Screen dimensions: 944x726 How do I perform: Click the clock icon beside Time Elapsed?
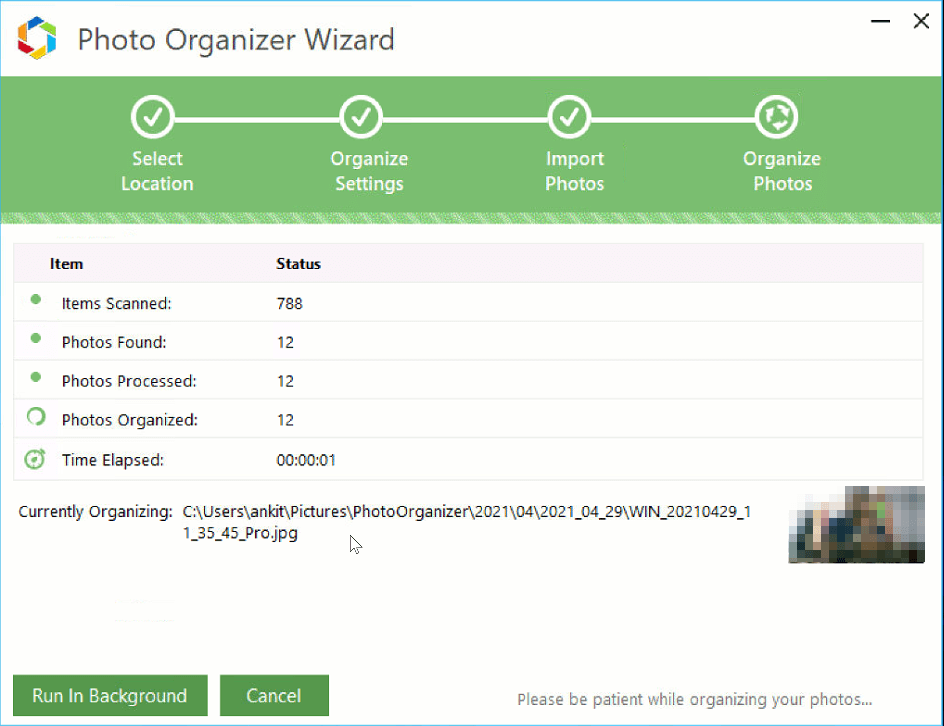coord(36,459)
